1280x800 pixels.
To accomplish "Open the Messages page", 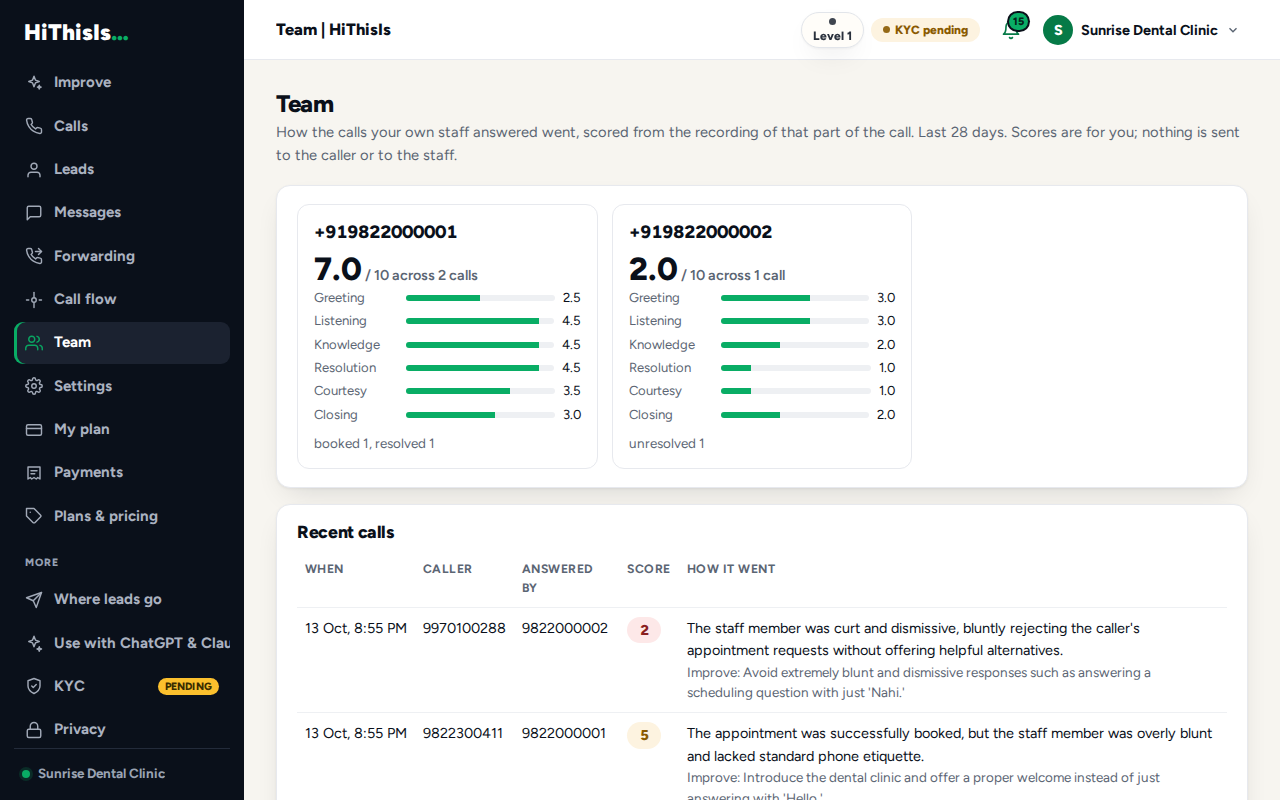I will (122, 212).
